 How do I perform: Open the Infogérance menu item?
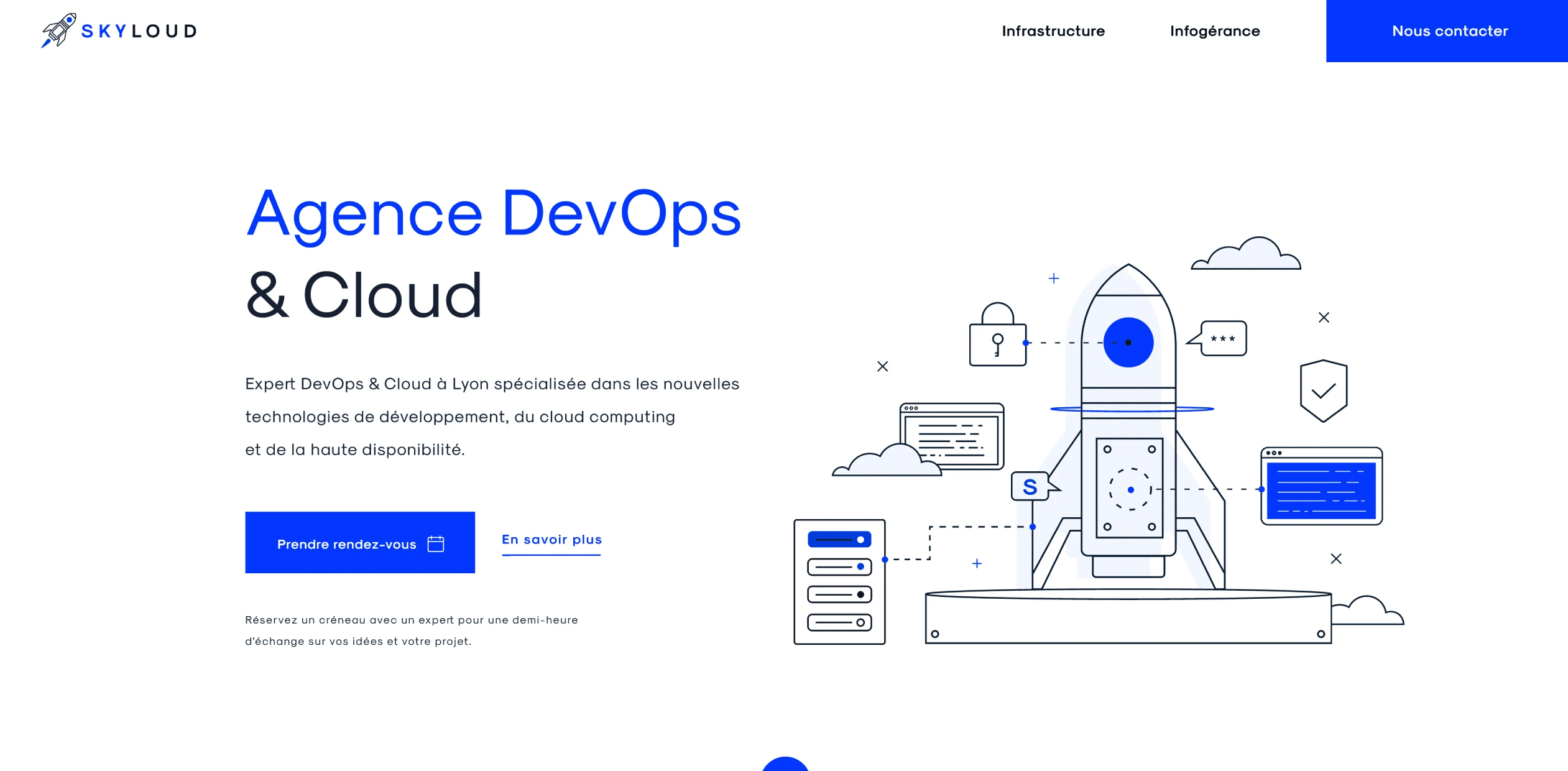pos(1215,31)
